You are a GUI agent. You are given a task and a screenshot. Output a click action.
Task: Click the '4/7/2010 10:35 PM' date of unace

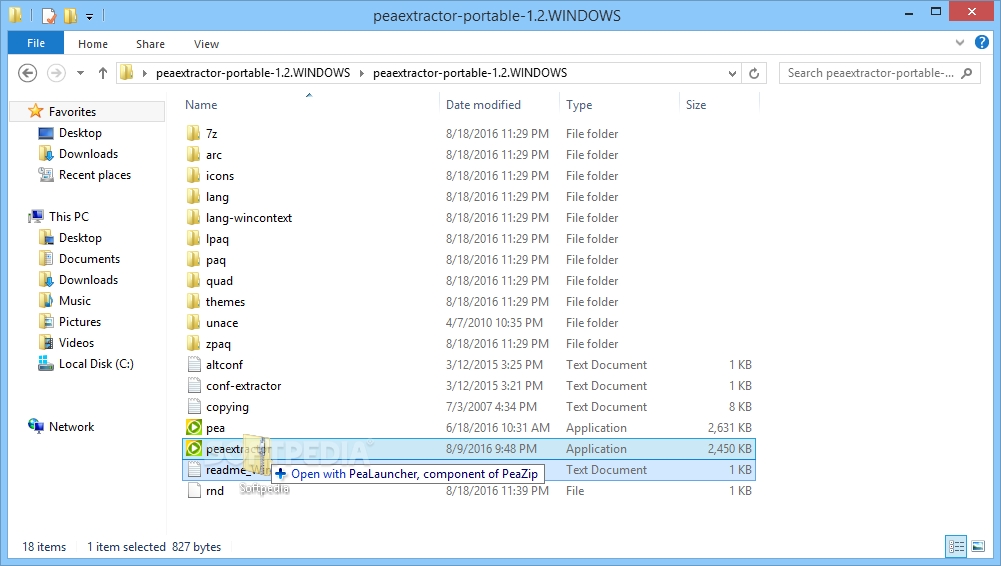click(x=494, y=323)
